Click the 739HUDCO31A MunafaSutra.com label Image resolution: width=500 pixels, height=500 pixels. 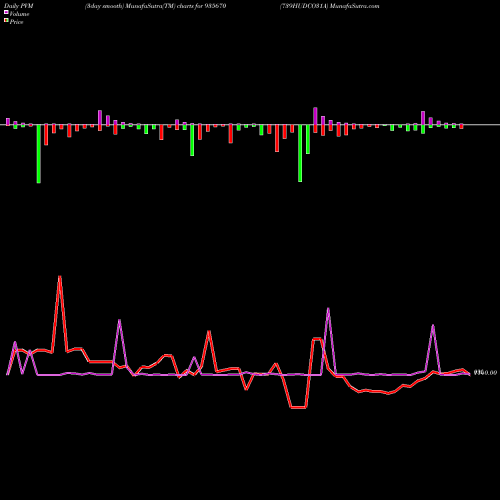click(329, 6)
